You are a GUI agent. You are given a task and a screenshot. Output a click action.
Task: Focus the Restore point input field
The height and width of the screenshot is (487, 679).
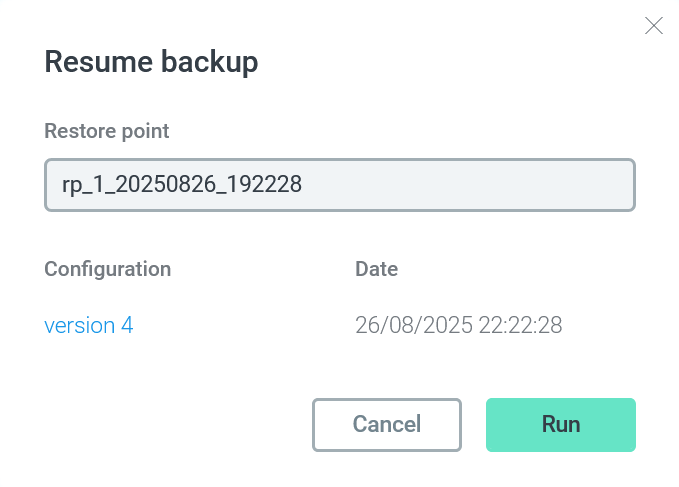(340, 184)
